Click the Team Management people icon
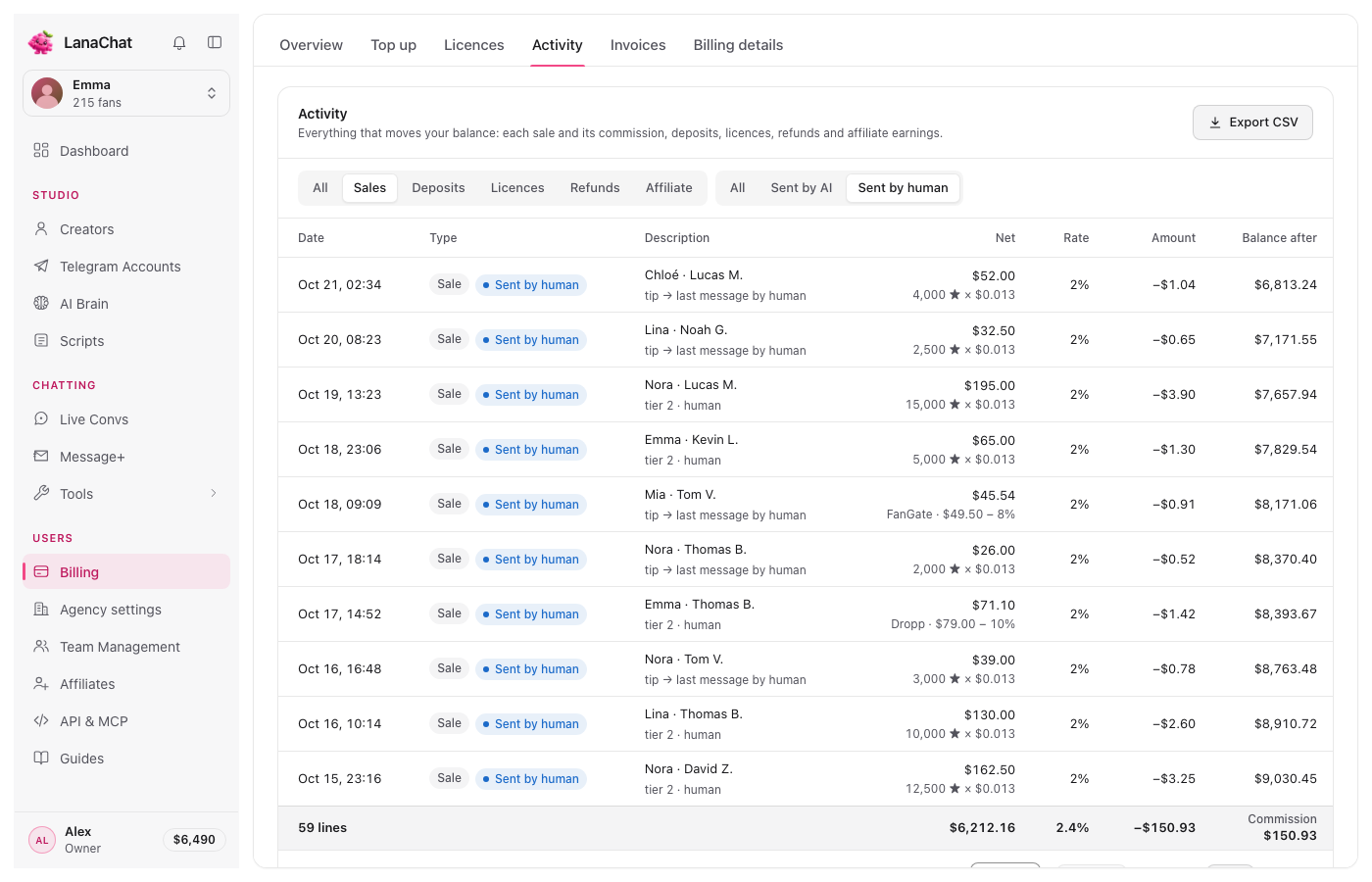Viewport: 1372px width, 882px height. coord(41,646)
